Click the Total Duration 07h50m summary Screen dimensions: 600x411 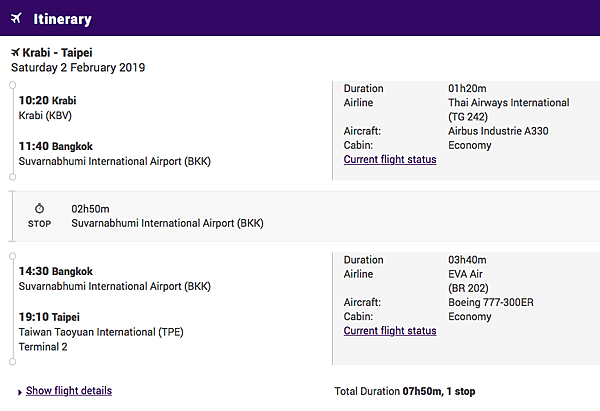click(405, 391)
